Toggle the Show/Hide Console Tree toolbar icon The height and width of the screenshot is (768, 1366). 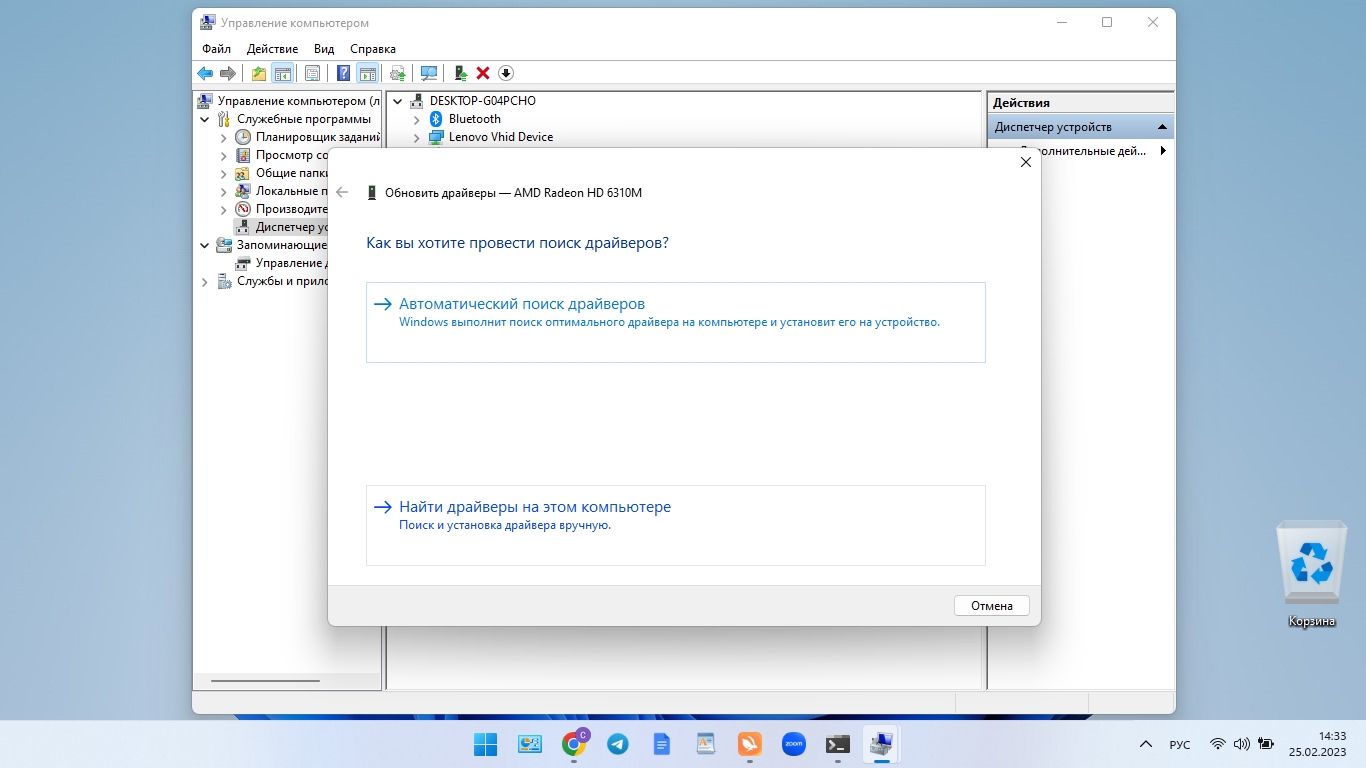coord(283,73)
